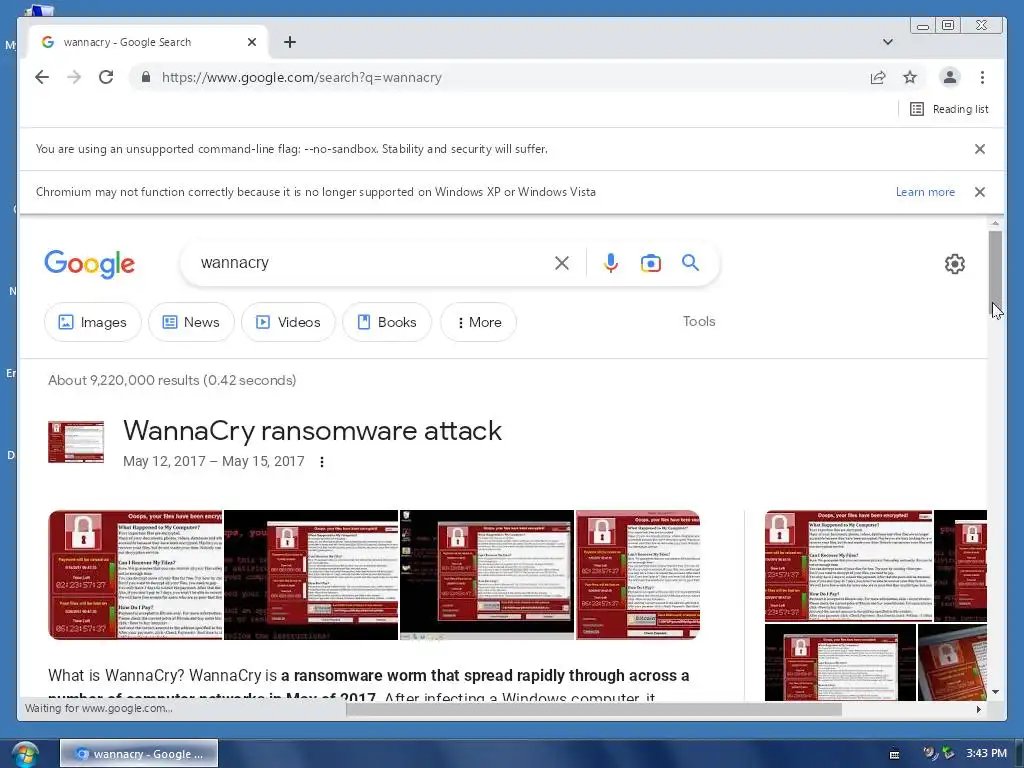Expand the tab search chevron
1024x768 pixels.
tap(888, 42)
